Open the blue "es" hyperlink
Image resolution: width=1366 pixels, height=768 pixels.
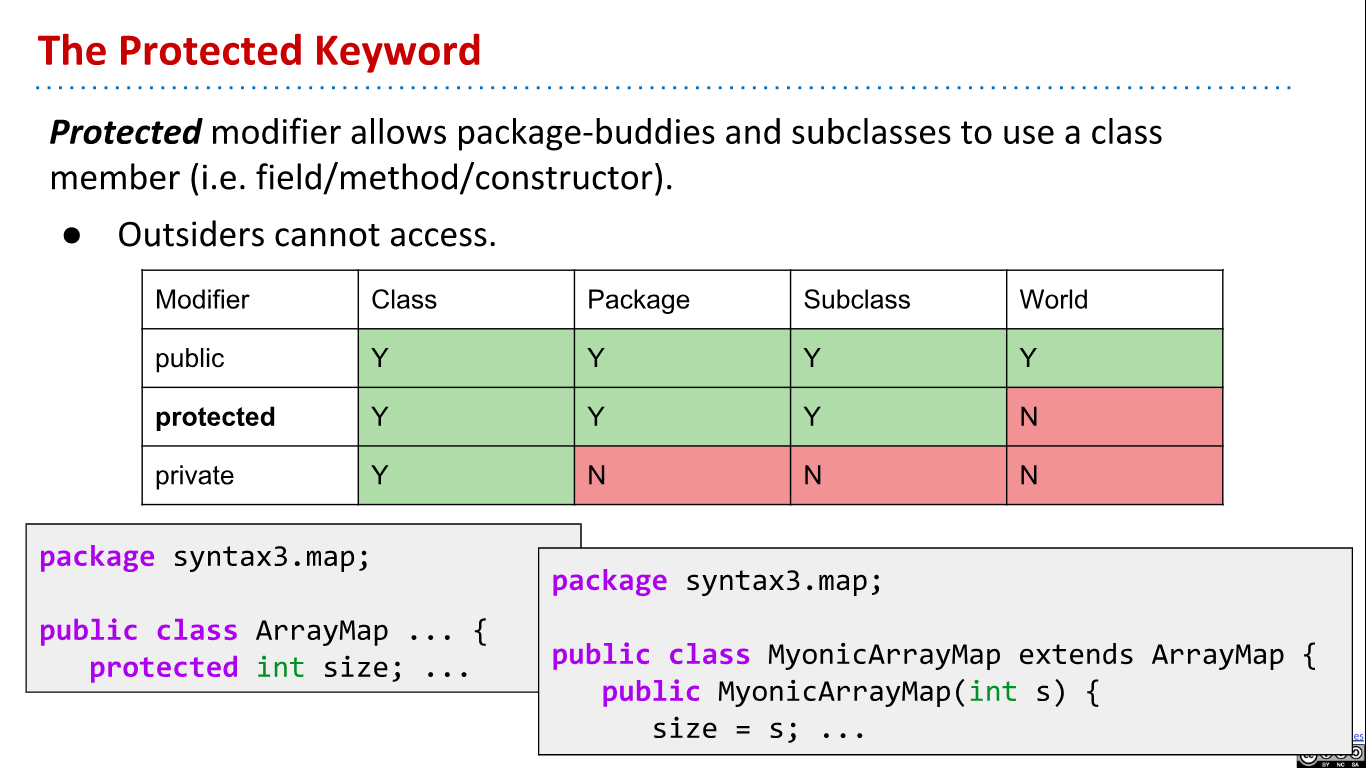pos(1358,737)
